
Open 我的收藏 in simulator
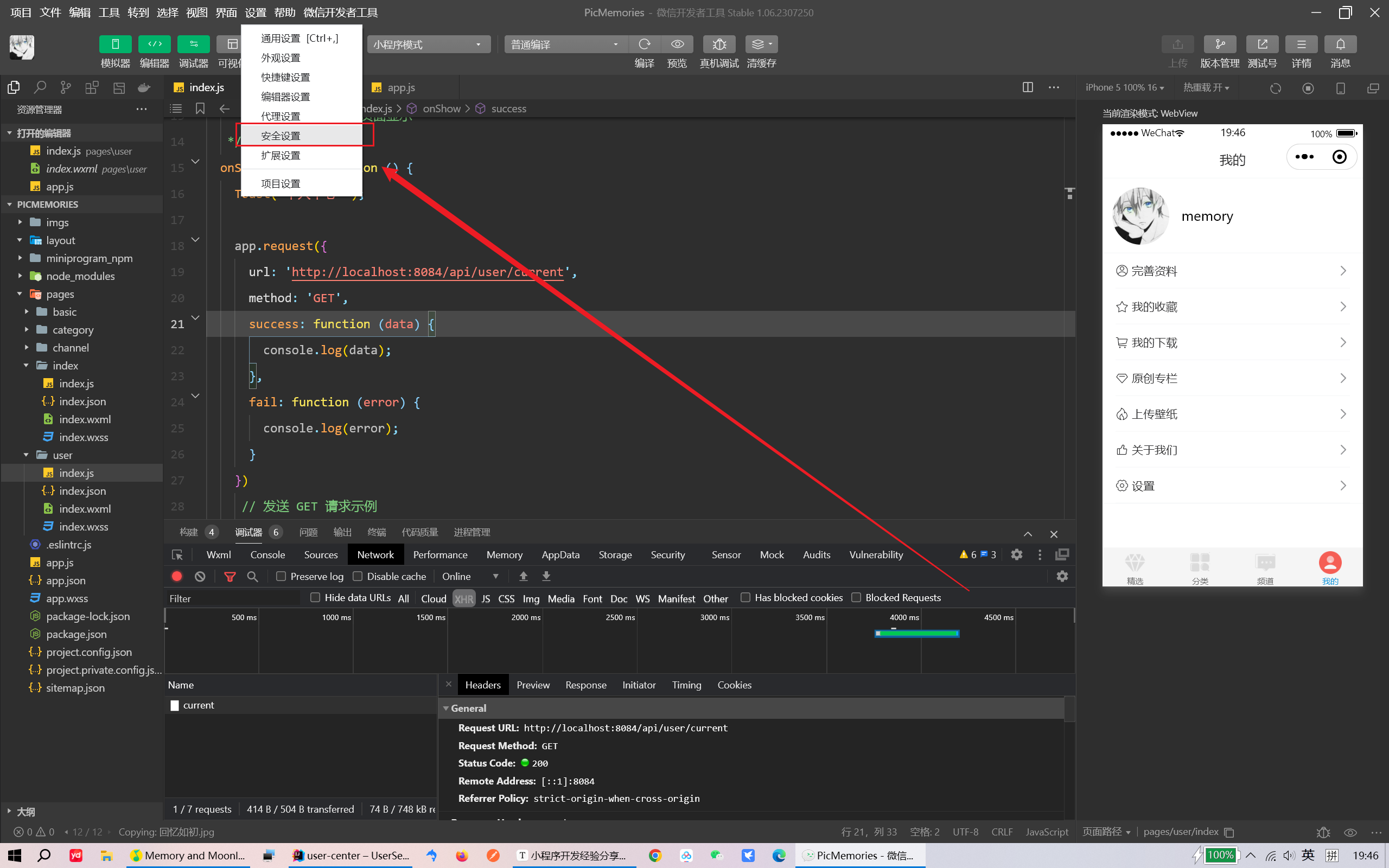click(1232, 307)
